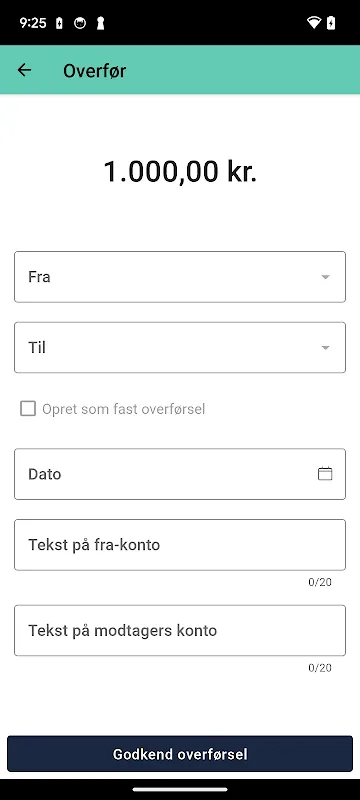This screenshot has width=360, height=800.
Task: Tap the Wi-Fi status icon
Action: point(314,22)
